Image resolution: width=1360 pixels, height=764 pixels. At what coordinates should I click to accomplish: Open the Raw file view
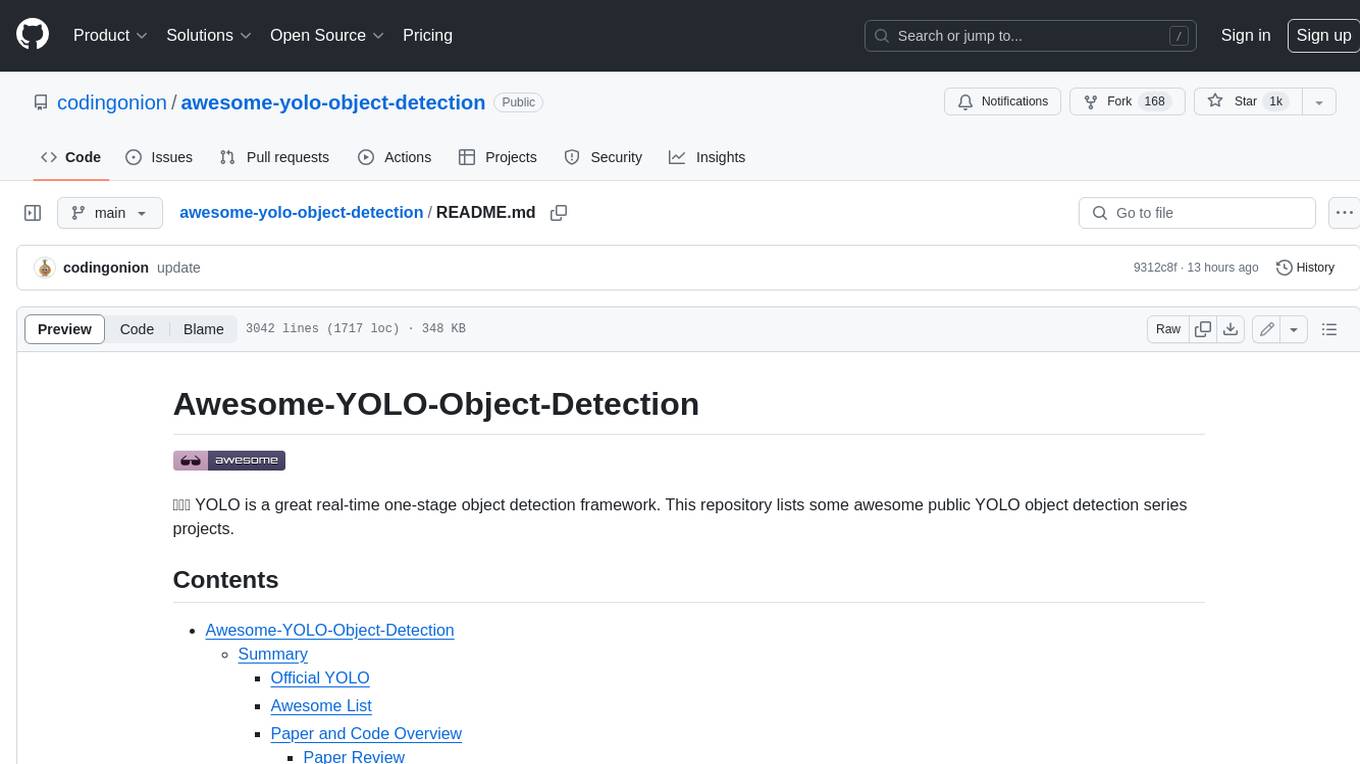pos(1168,329)
